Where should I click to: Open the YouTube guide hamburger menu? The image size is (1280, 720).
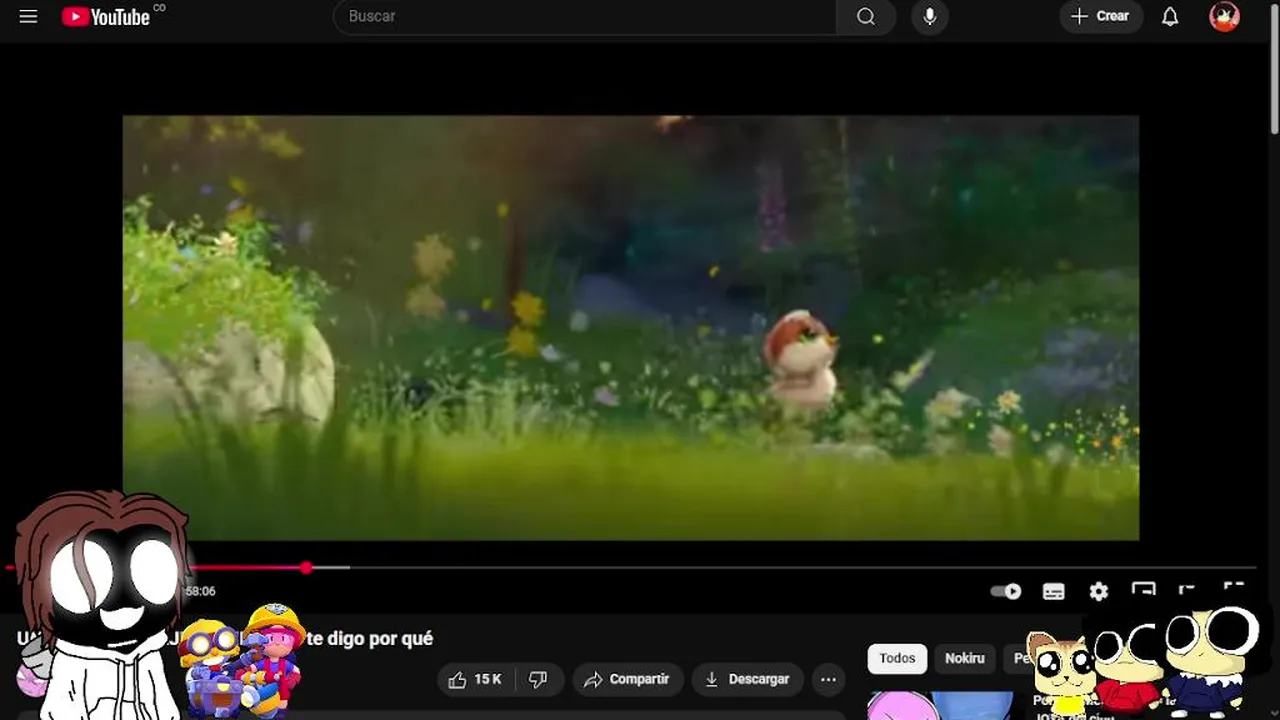tap(28, 16)
